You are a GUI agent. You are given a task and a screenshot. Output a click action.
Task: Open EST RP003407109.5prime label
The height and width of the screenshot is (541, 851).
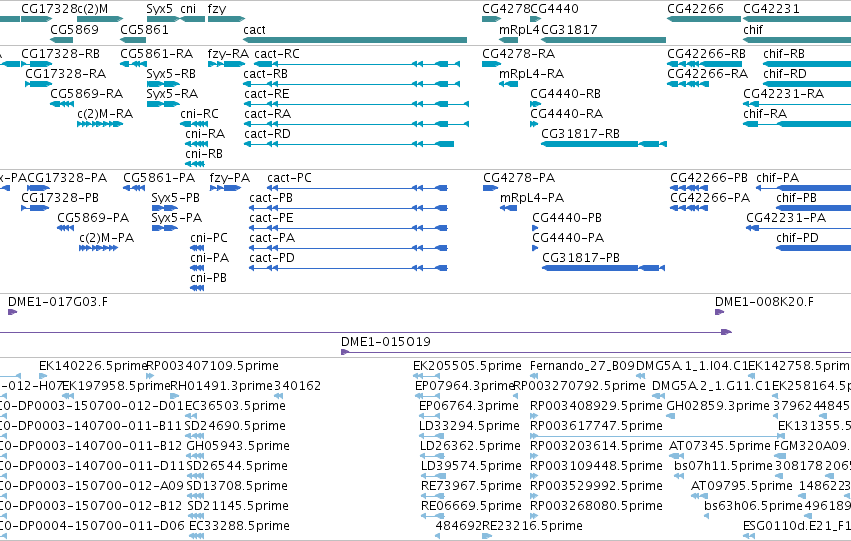coord(213,366)
